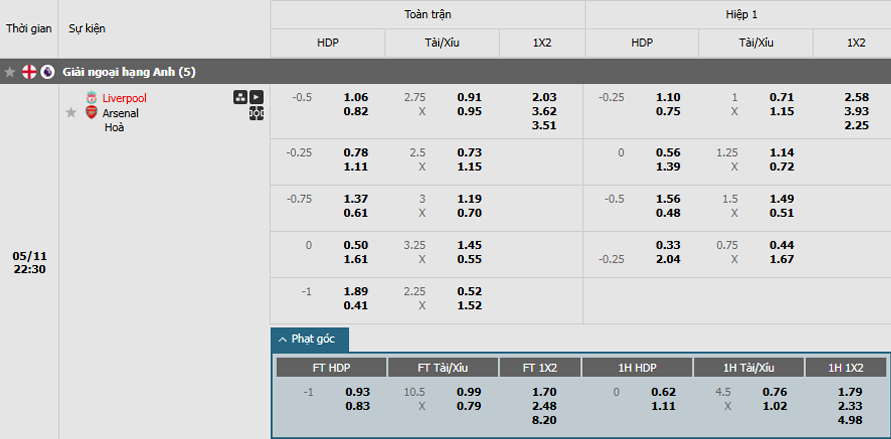Open live stream play icon for Liverpool match
The width and height of the screenshot is (891, 439).
257,97
